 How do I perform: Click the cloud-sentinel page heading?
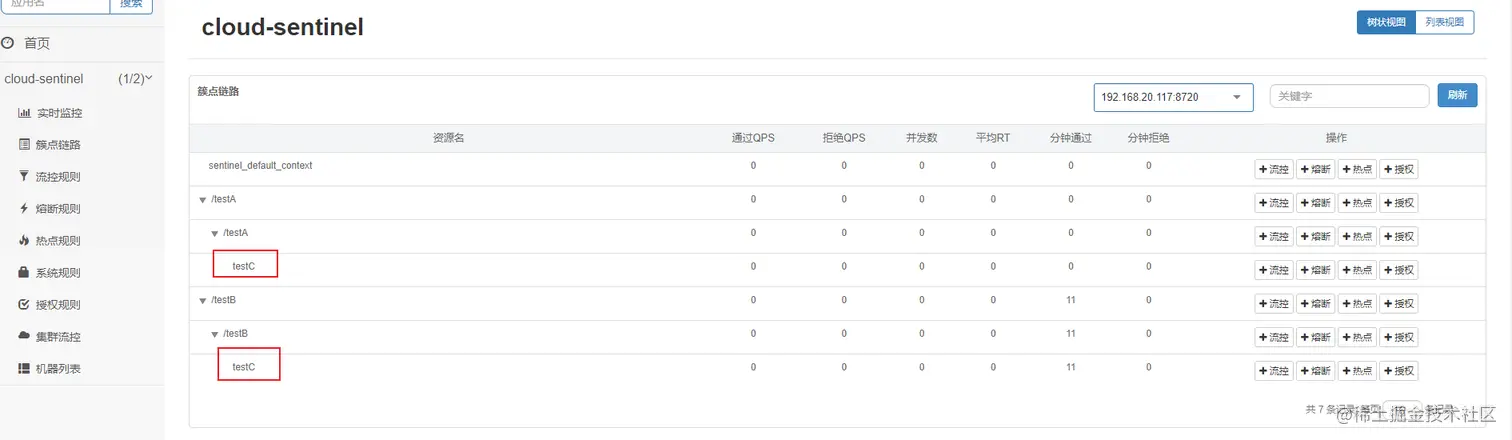click(x=283, y=27)
